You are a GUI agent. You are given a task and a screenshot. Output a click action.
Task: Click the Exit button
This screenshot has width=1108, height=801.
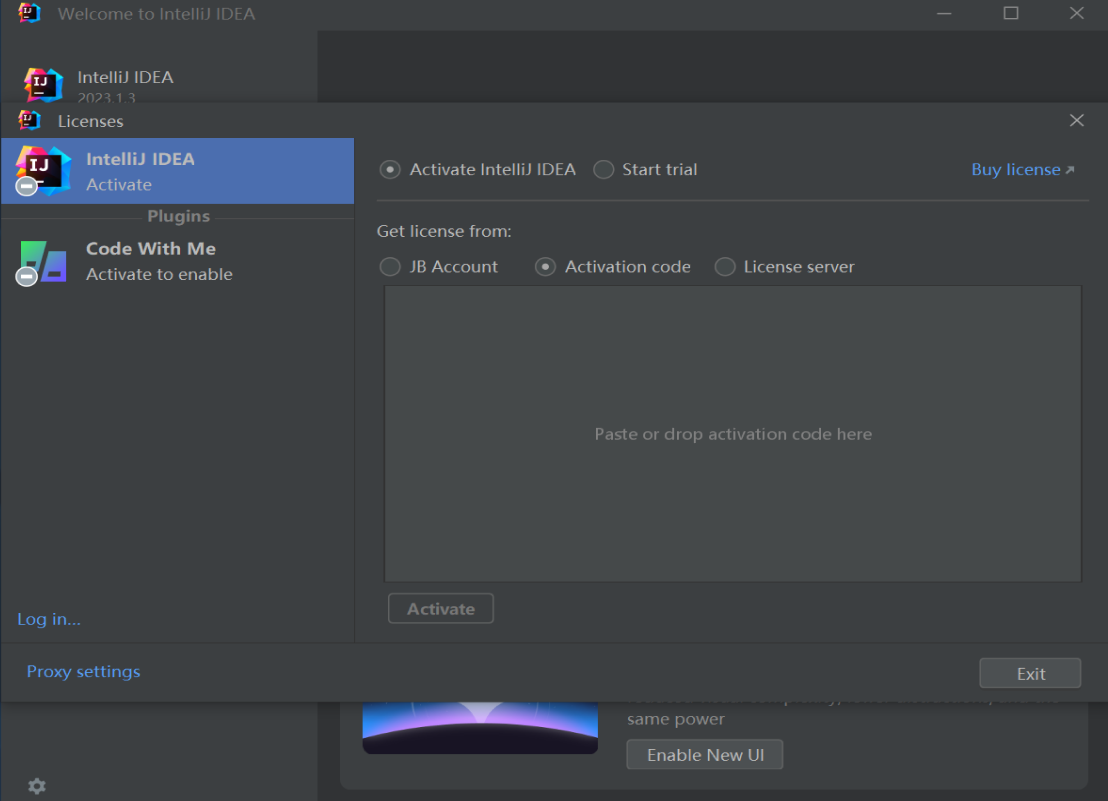(x=1030, y=674)
